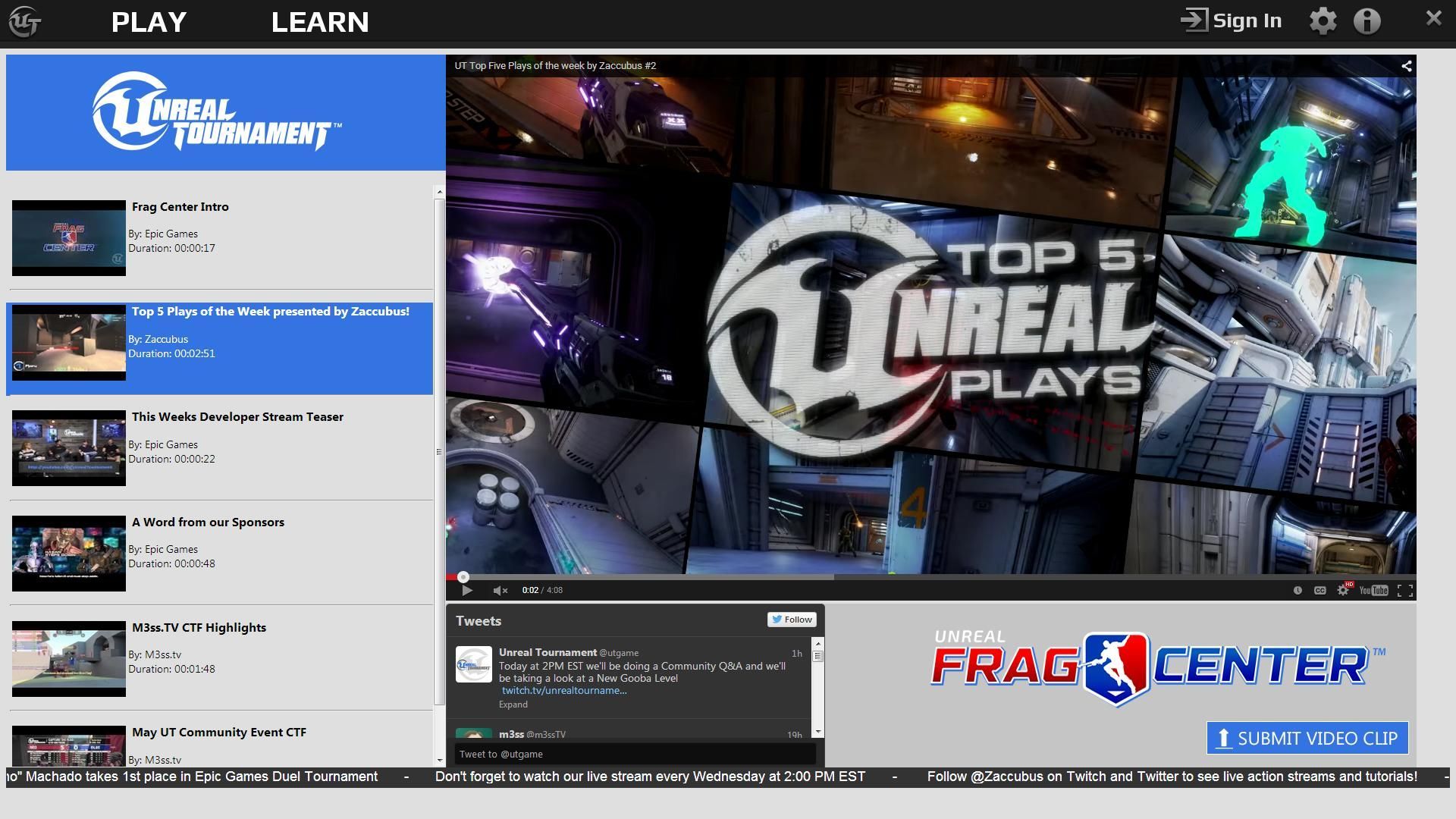Unmute the video via speaker icon
This screenshot has width=1456, height=819.
(x=500, y=590)
